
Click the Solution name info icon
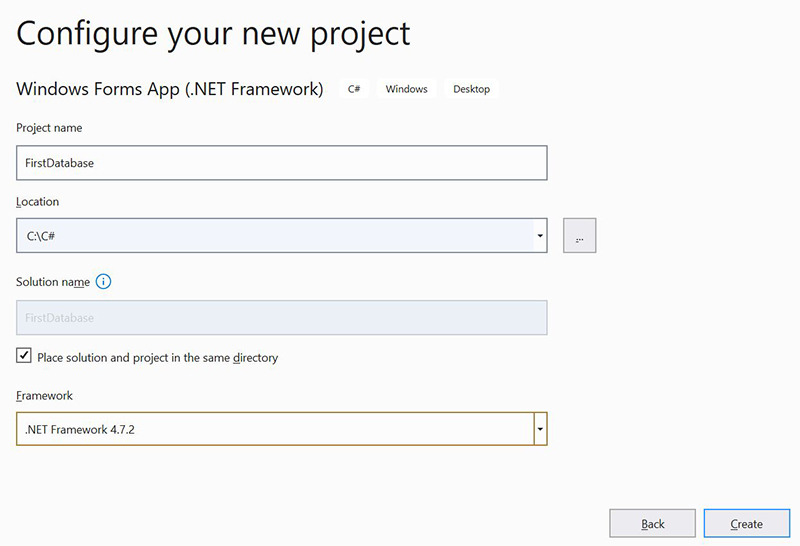click(104, 282)
